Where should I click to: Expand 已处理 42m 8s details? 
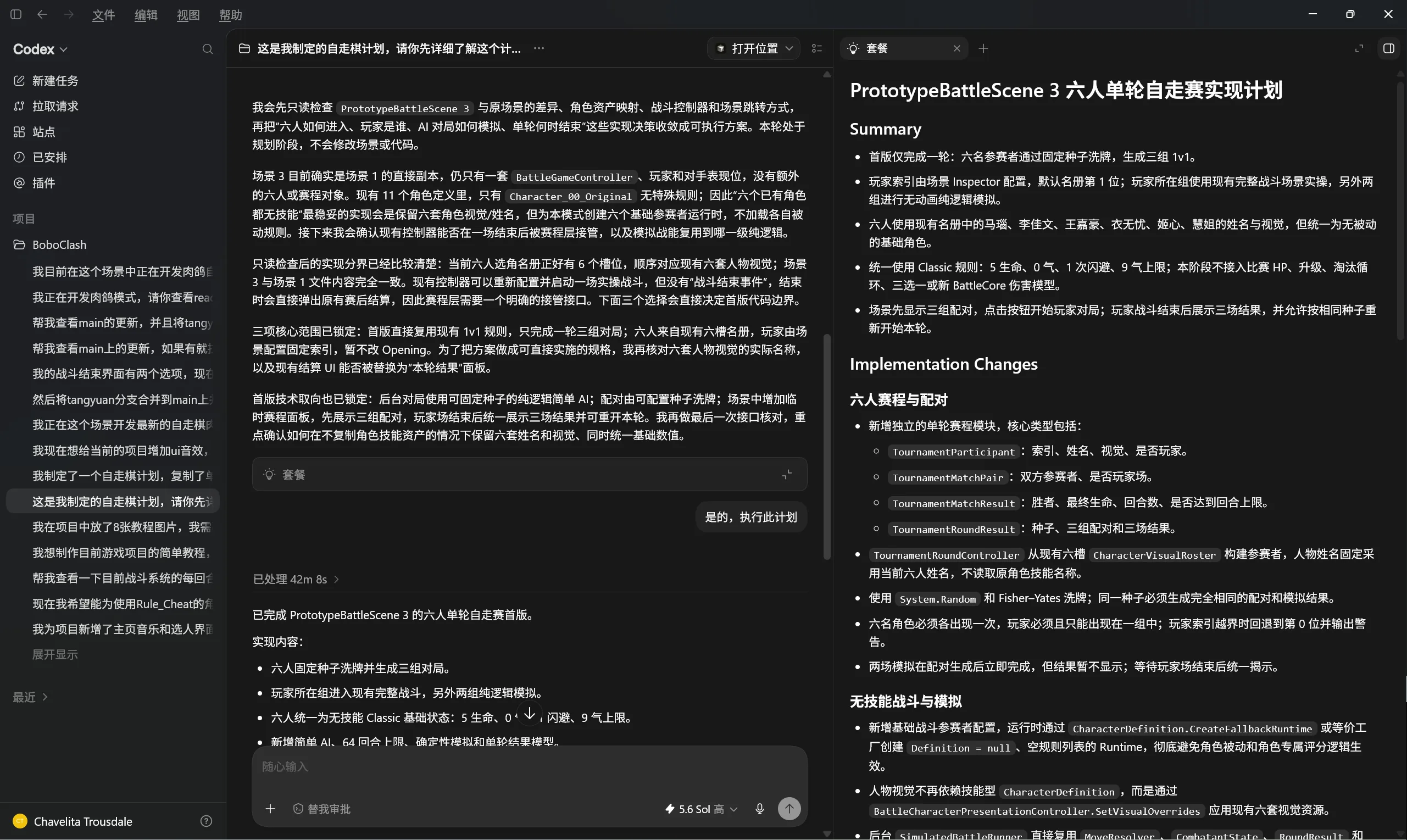pyautogui.click(x=296, y=579)
